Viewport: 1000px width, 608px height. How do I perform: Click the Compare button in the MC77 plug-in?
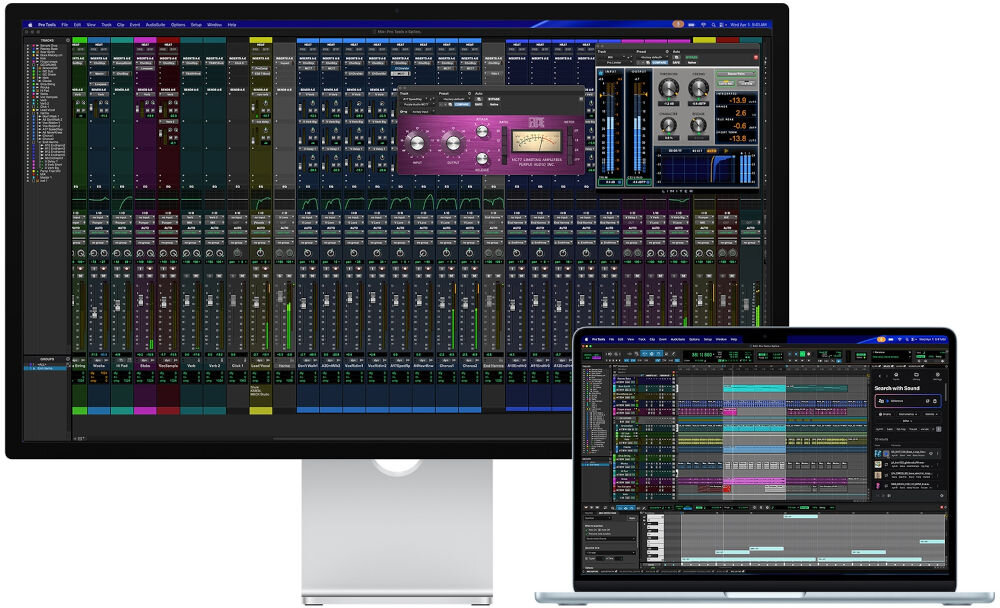[x=461, y=103]
